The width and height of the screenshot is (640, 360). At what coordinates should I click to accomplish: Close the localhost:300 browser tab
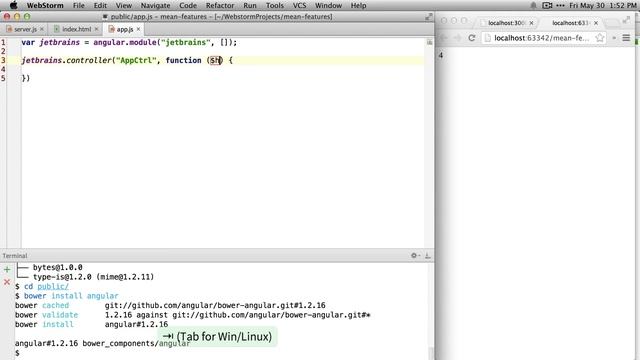click(x=531, y=23)
